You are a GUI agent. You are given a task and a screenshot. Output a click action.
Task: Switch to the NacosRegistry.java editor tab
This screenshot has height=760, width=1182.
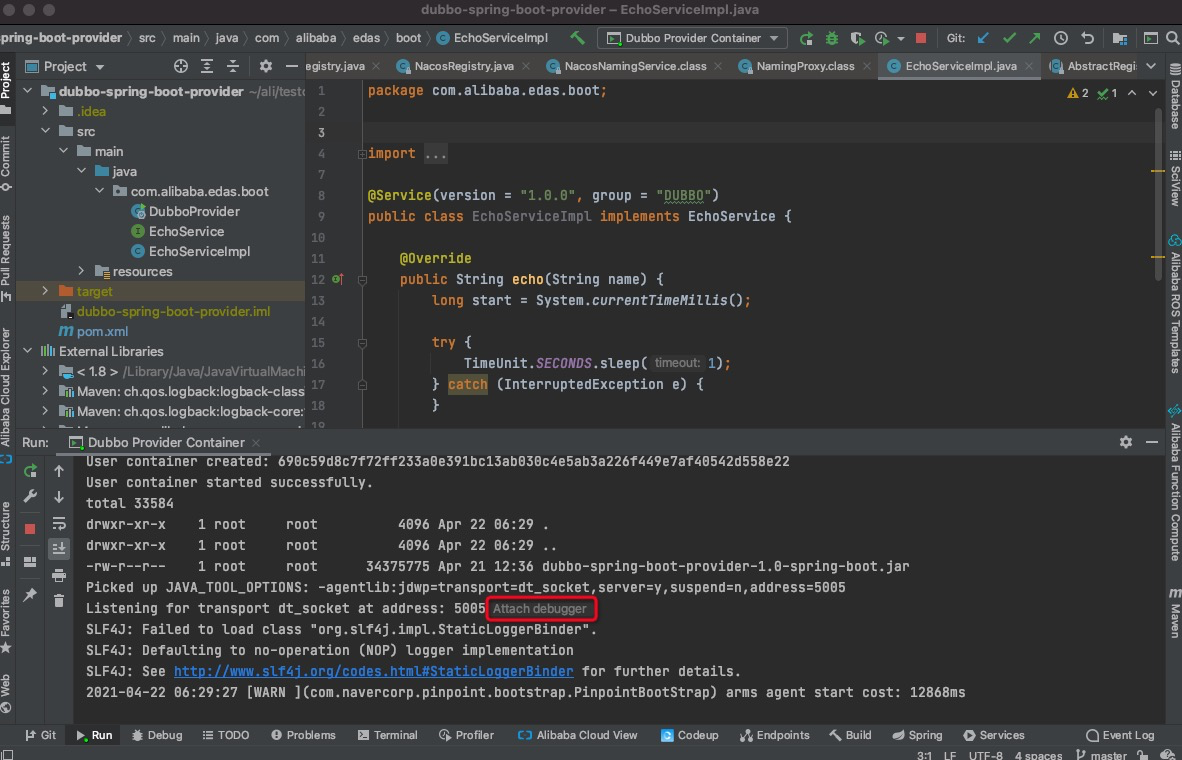click(465, 66)
